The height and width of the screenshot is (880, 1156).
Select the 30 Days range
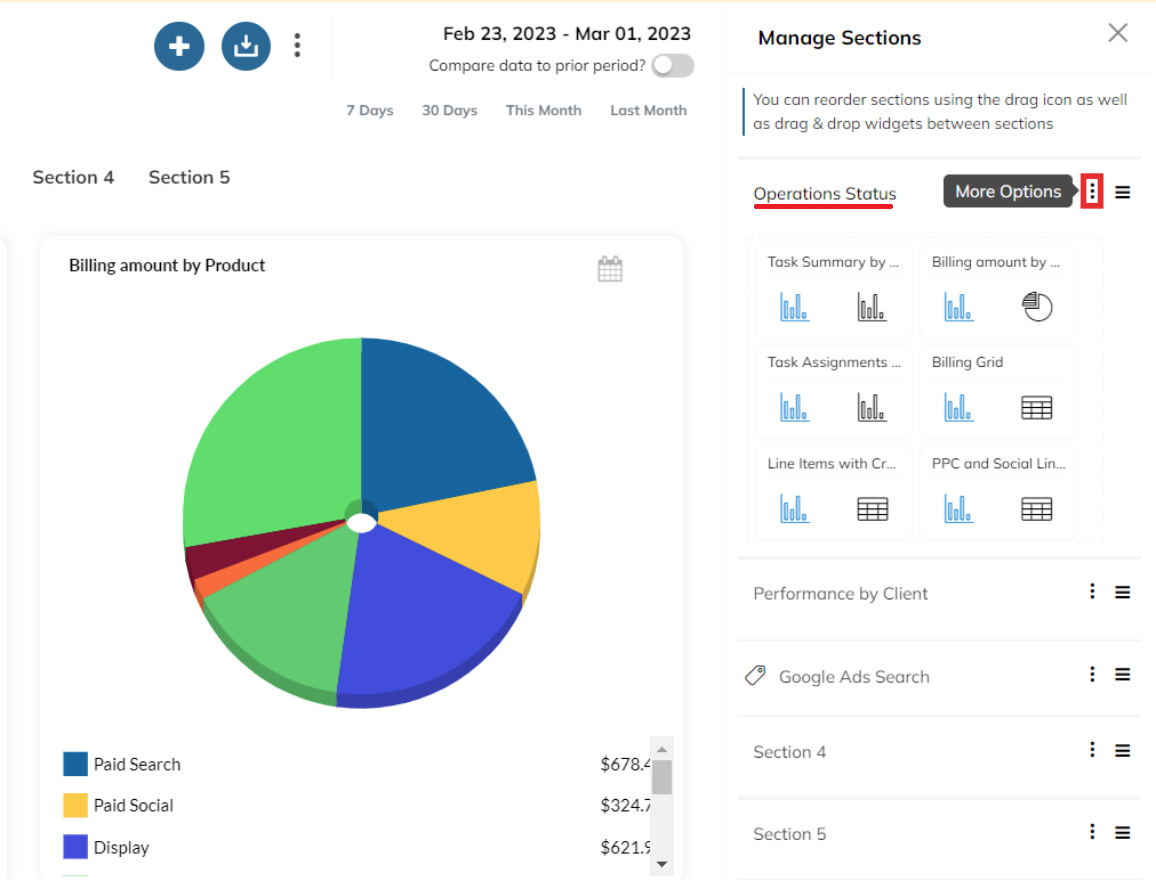[449, 111]
